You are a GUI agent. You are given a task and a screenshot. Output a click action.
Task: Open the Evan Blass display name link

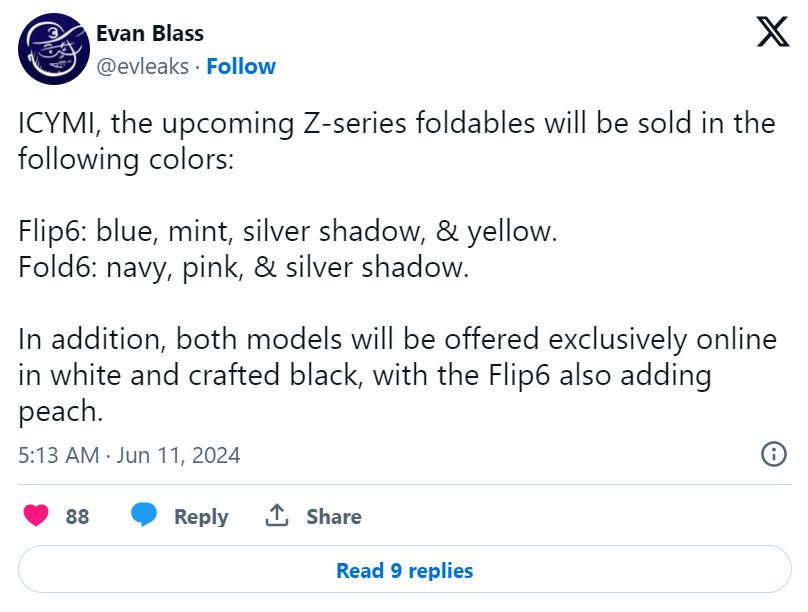pyautogui.click(x=150, y=33)
